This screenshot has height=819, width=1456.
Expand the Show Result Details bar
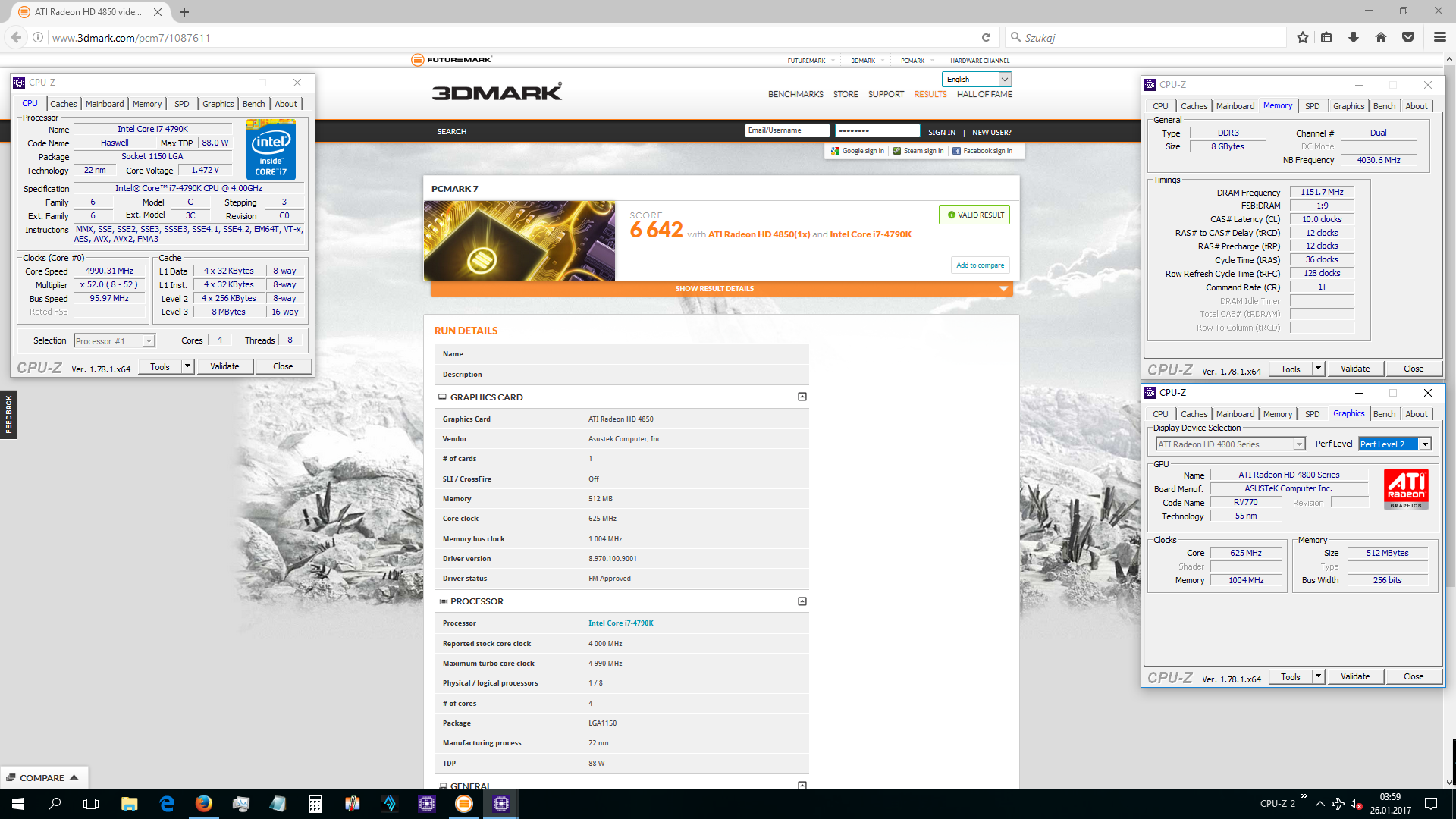coord(721,289)
